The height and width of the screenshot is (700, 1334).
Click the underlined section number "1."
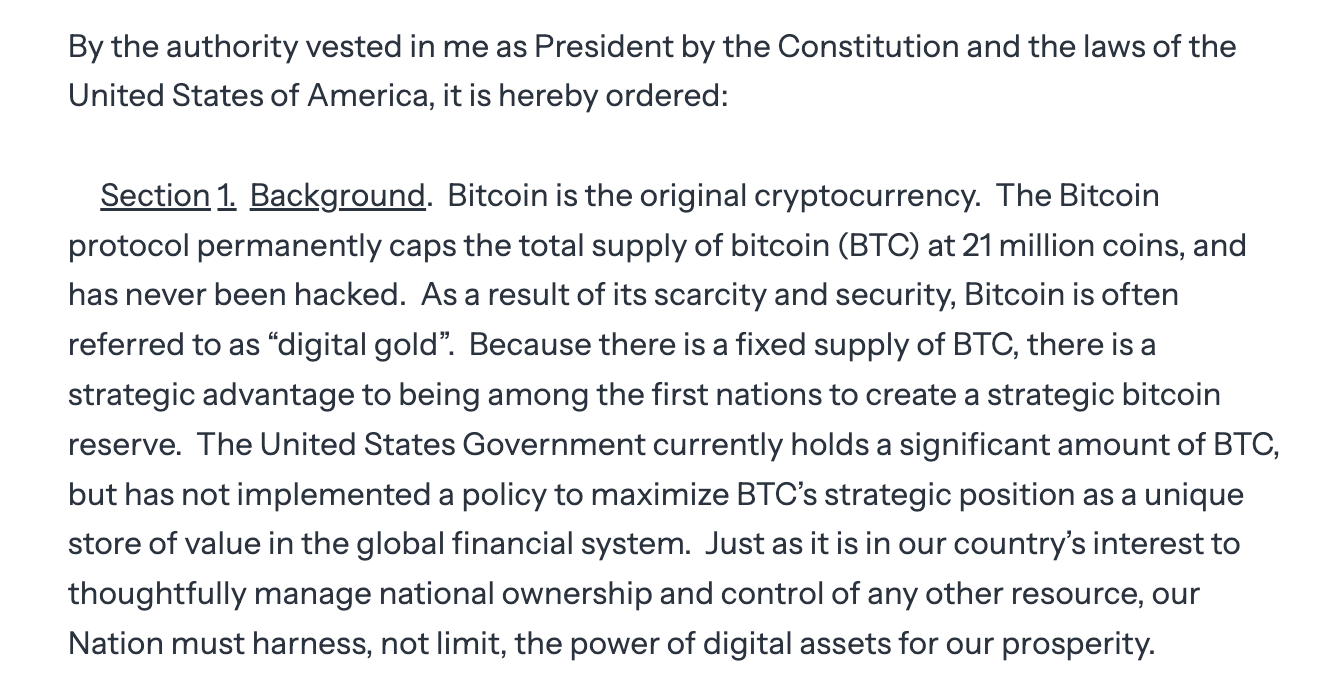tap(226, 195)
